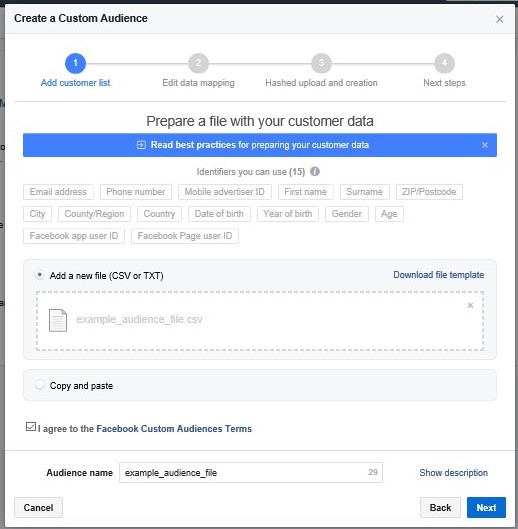Open Read best practices banner link
518x529 pixels.
tap(260, 145)
